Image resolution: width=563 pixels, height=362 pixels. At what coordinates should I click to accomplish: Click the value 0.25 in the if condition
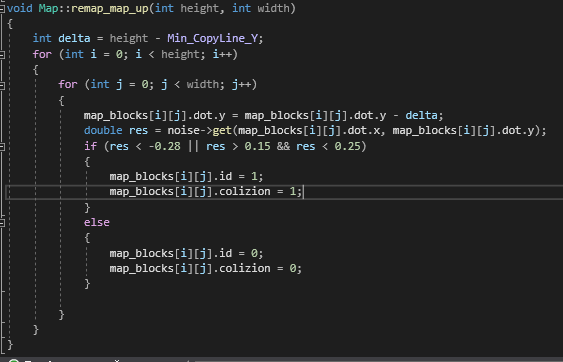tap(348, 147)
